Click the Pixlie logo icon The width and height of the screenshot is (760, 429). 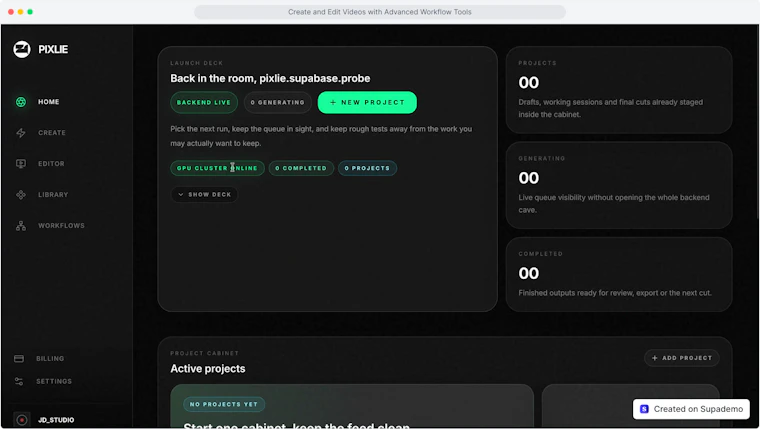tap(22, 49)
